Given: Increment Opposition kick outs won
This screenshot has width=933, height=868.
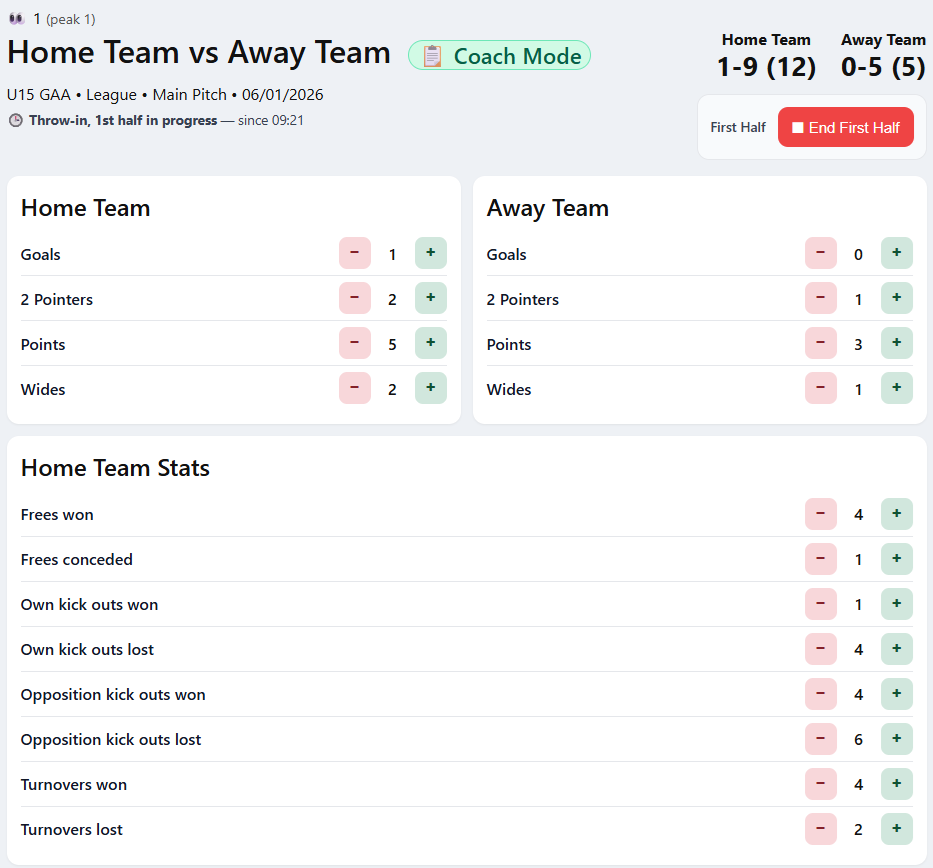Looking at the screenshot, I should (897, 694).
